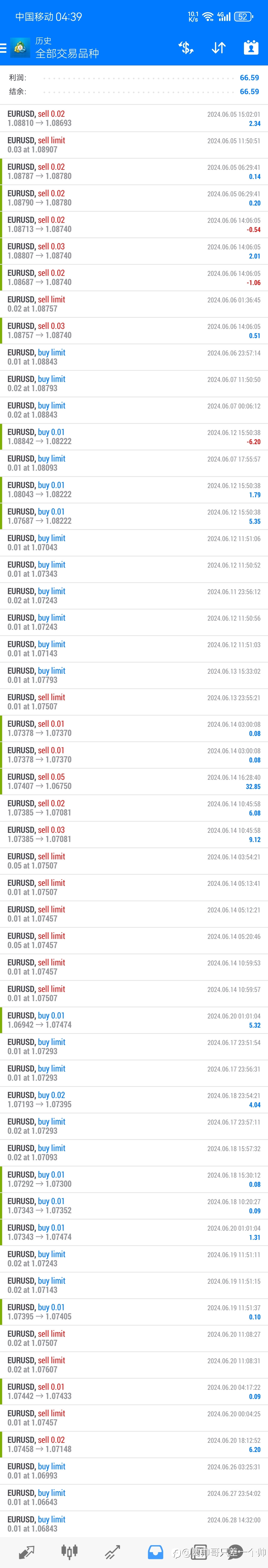
Task: Expand EURUSD buy 0.01 trade losing -6.20
Action: [x=134, y=436]
